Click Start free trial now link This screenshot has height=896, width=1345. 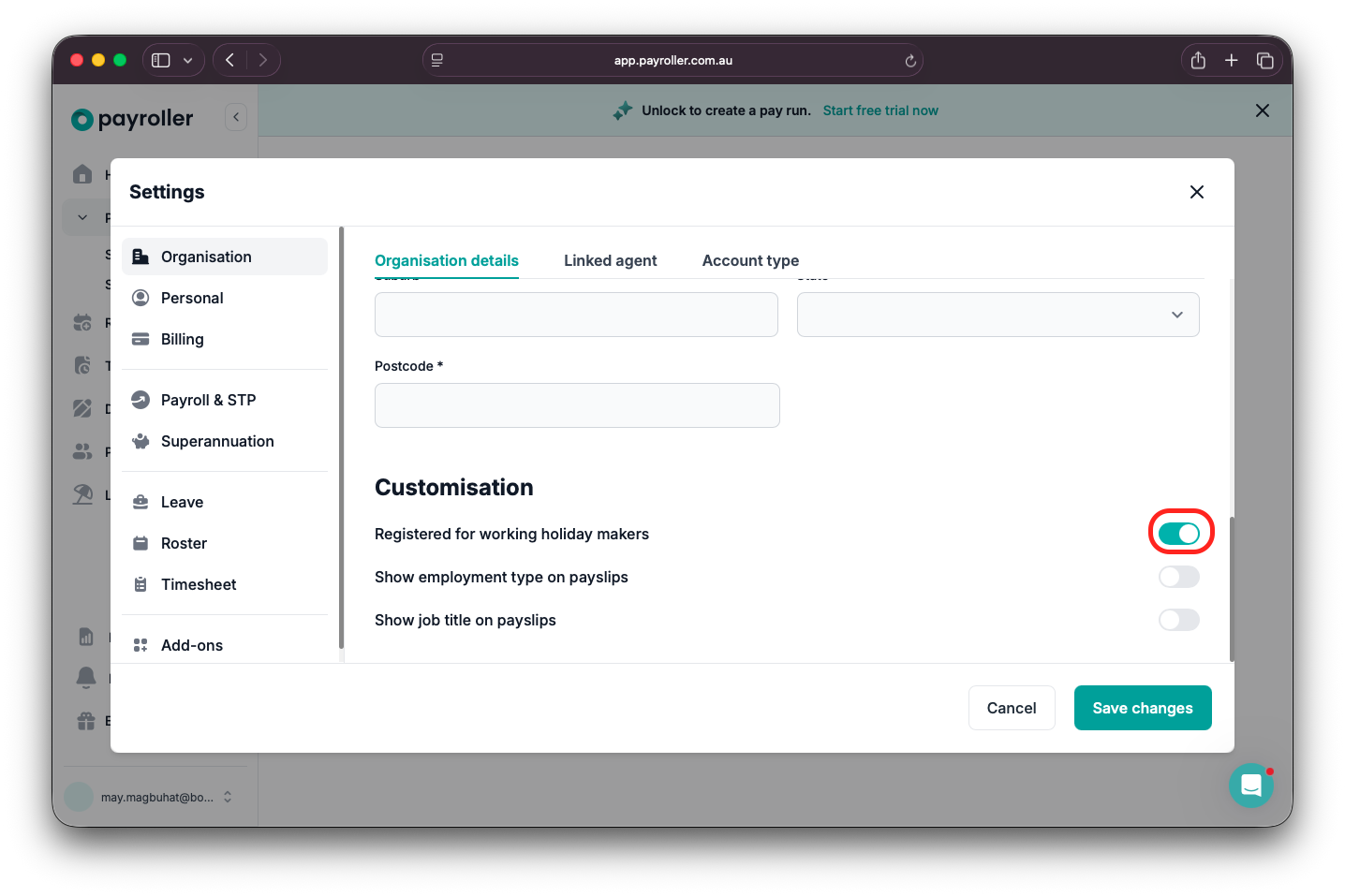880,110
